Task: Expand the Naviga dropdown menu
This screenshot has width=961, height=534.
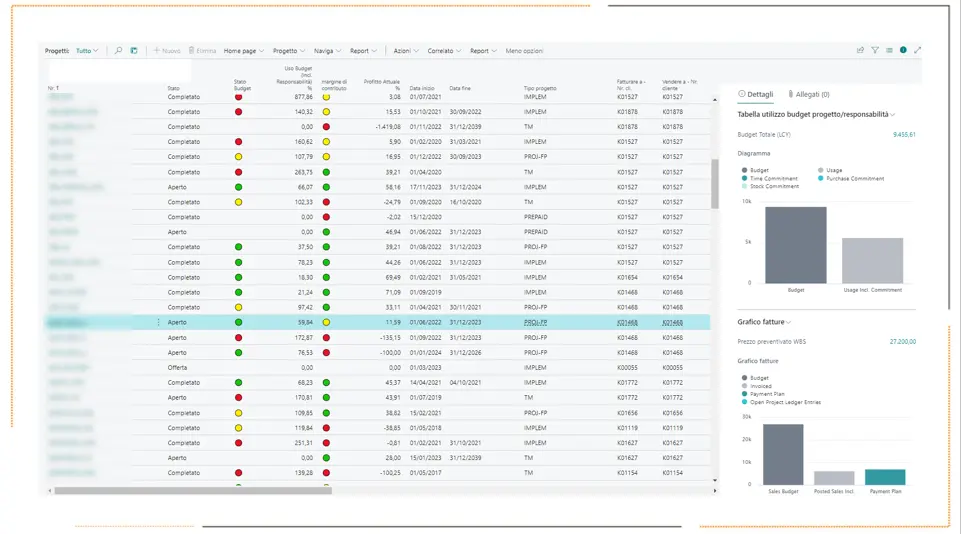Action: (327, 51)
